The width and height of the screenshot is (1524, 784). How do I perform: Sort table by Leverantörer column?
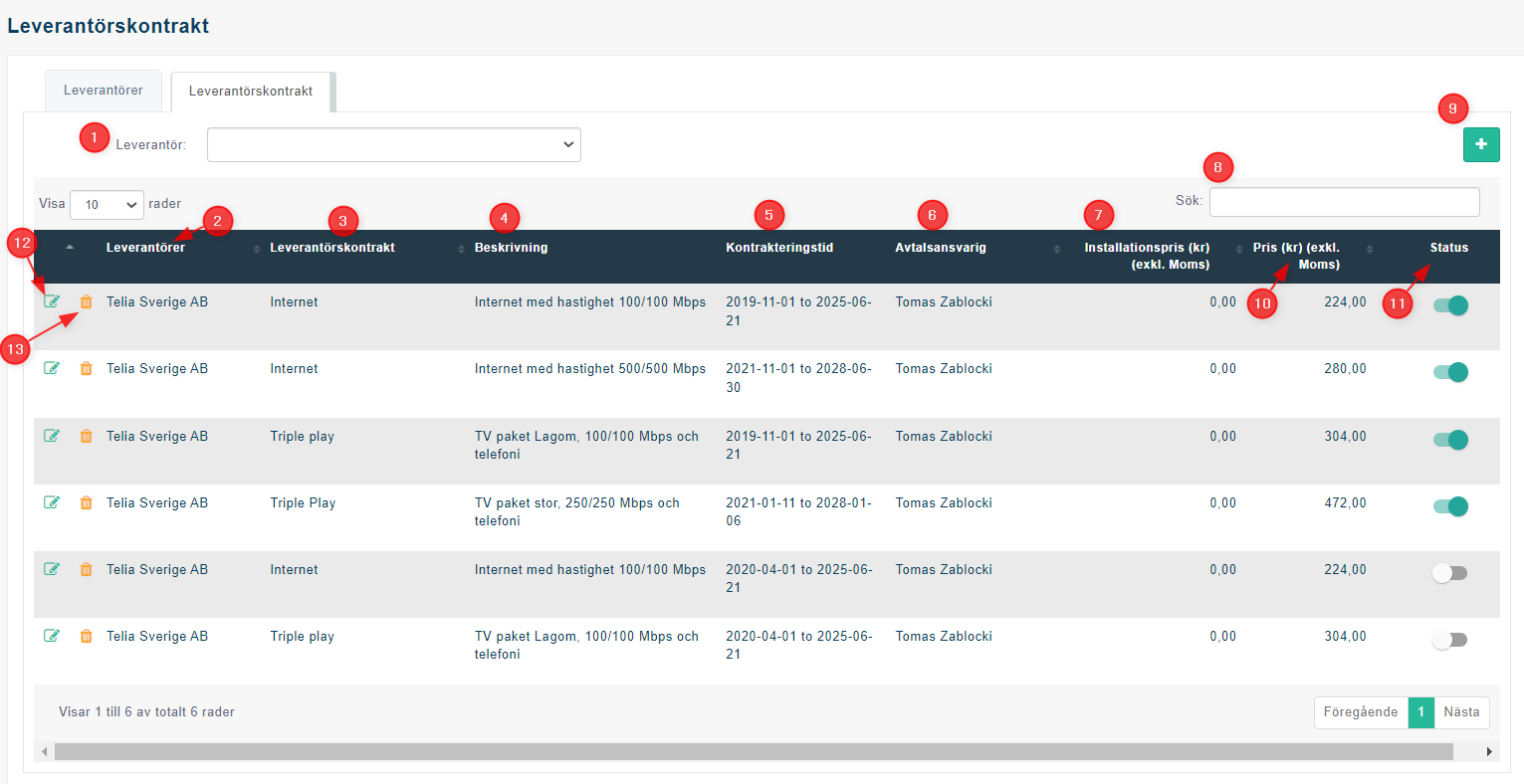point(145,248)
